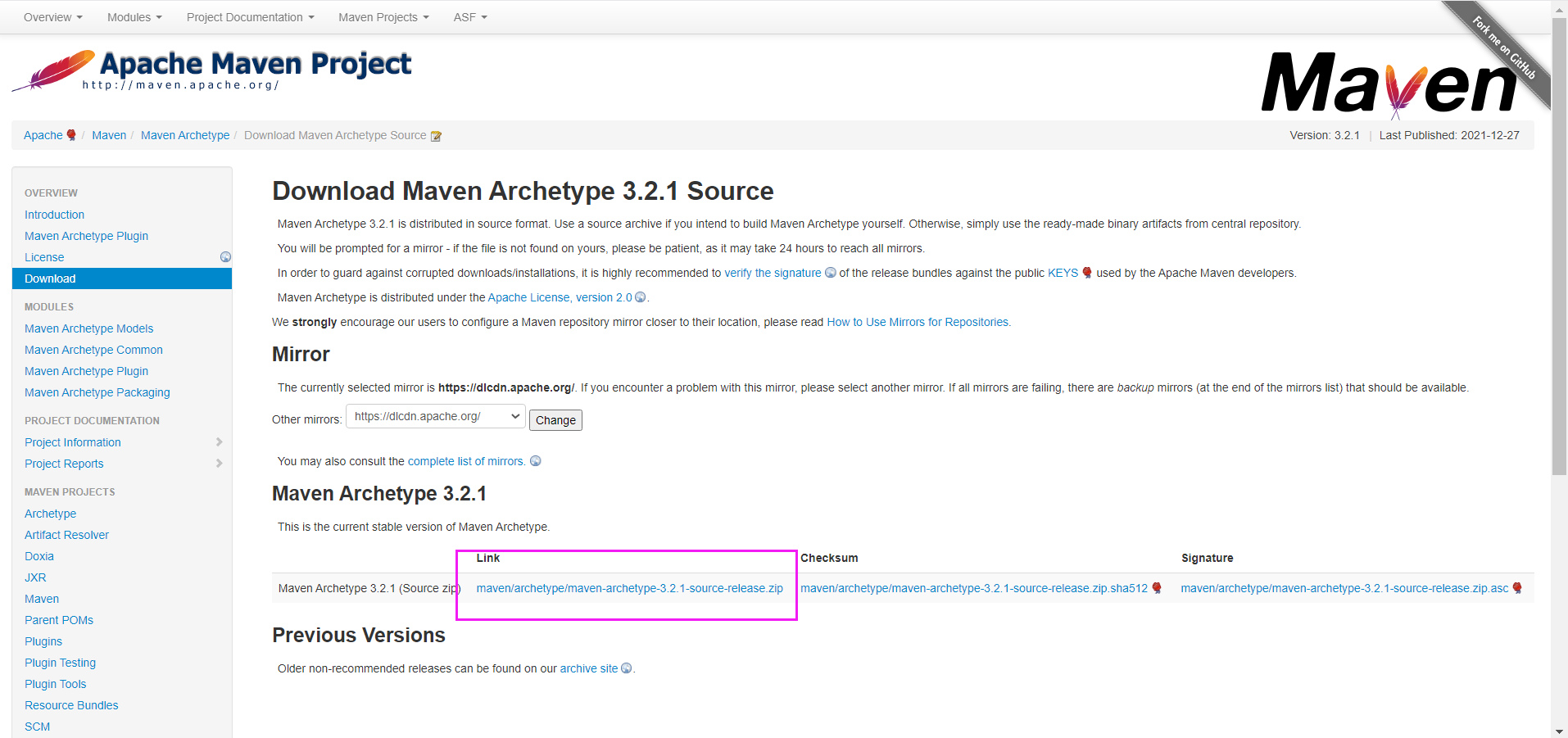This screenshot has width=1568, height=738.
Task: Open the KEYS link
Action: click(x=1063, y=273)
